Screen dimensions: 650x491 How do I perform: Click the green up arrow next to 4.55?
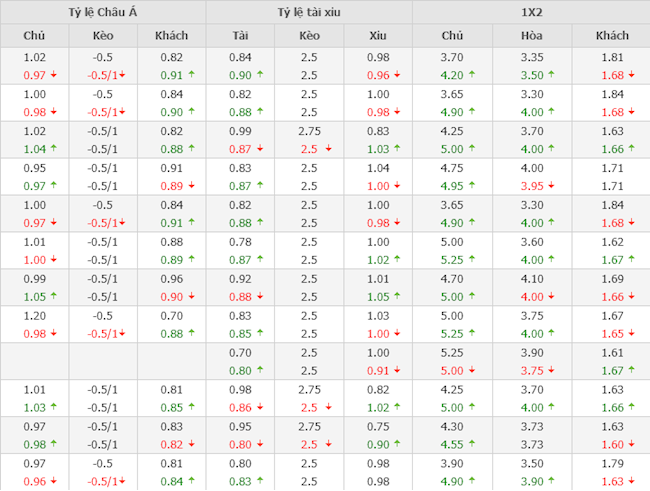click(x=469, y=444)
